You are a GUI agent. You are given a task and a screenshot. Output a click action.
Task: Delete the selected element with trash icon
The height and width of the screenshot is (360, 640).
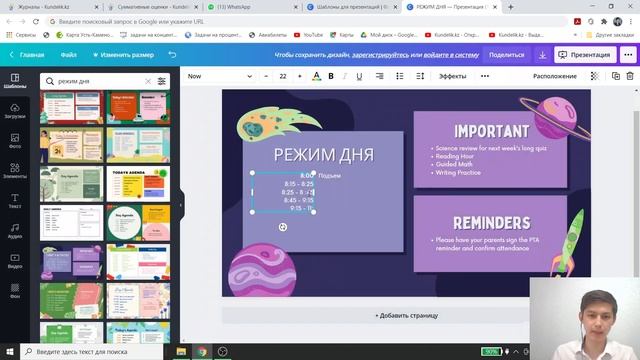point(630,76)
